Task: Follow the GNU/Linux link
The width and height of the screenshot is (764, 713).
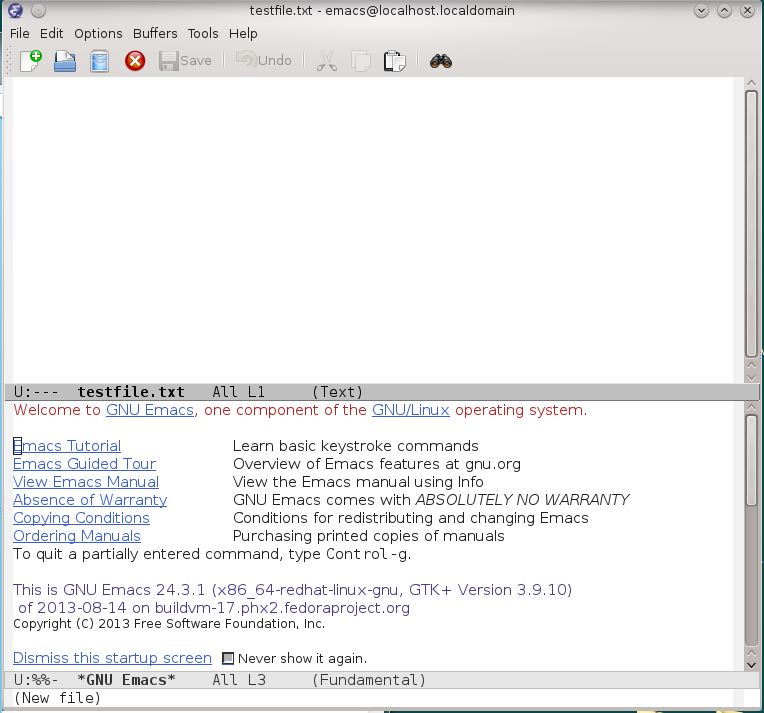Action: 411,410
